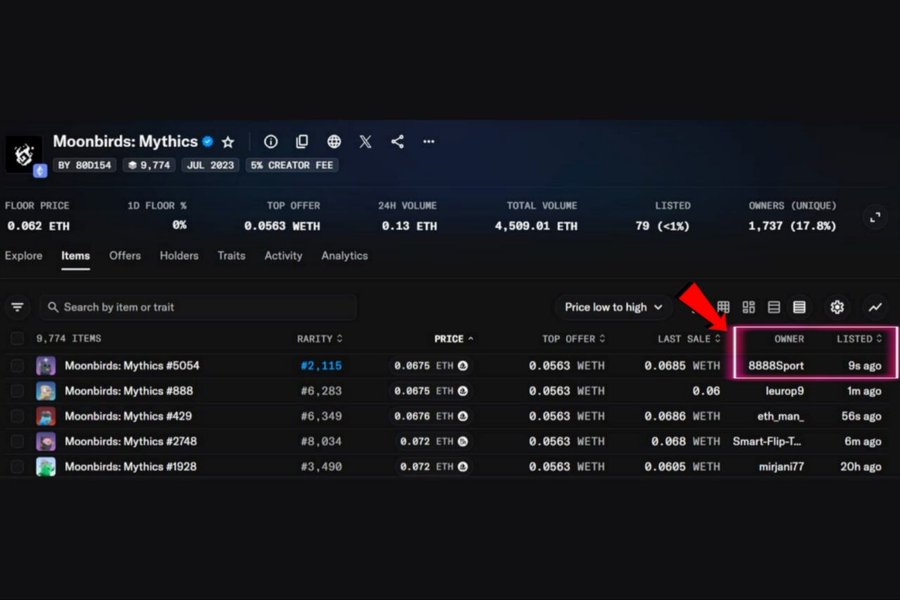Sort by the LAST SALE column header
Viewport: 900px width, 600px height.
689,339
